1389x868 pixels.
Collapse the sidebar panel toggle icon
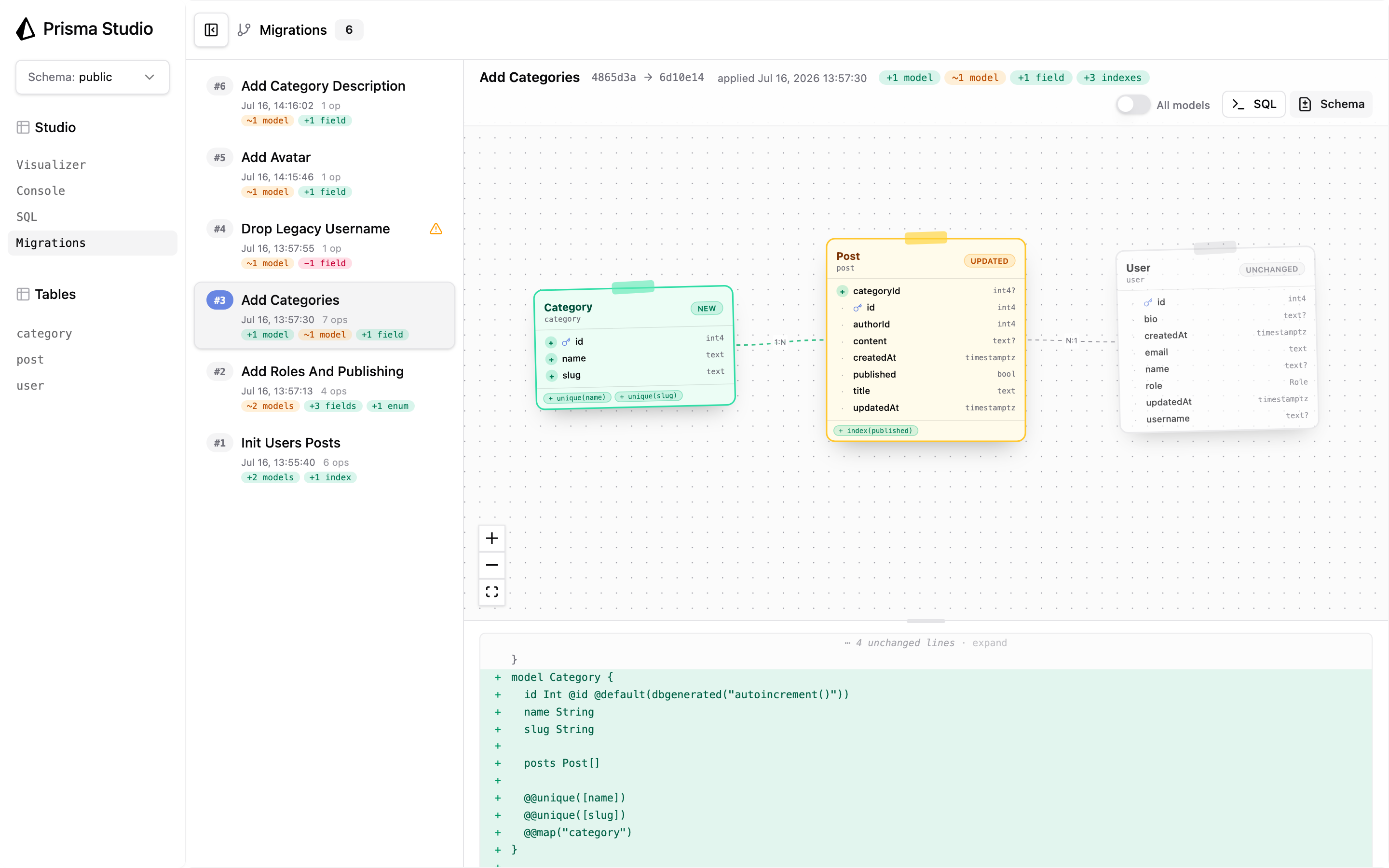point(211,30)
